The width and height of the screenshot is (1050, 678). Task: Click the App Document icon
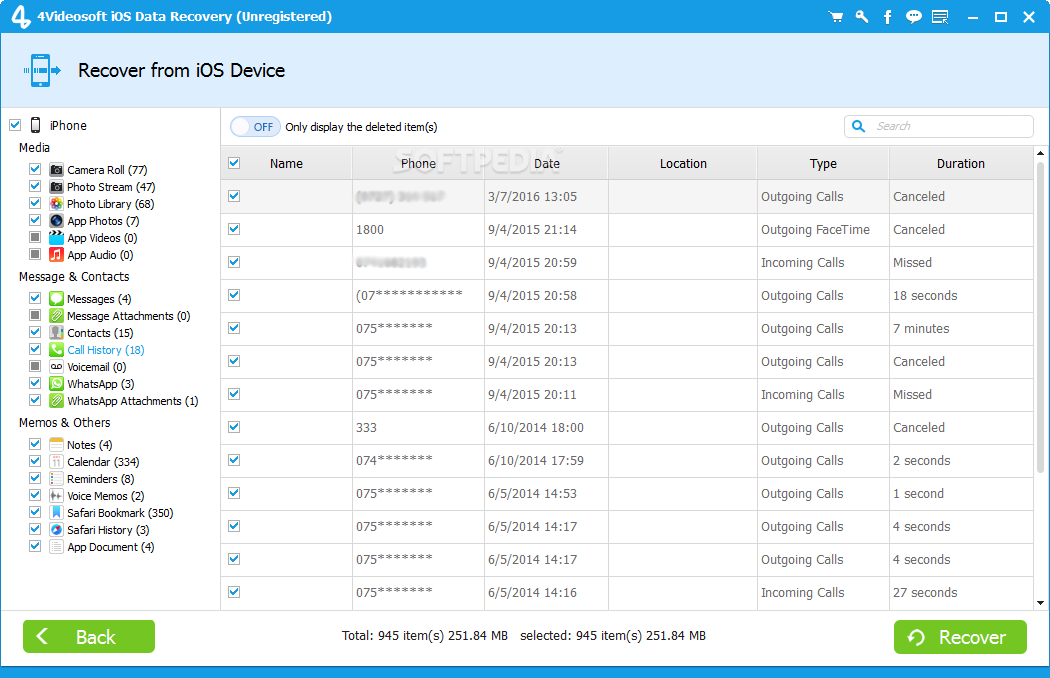tap(57, 547)
